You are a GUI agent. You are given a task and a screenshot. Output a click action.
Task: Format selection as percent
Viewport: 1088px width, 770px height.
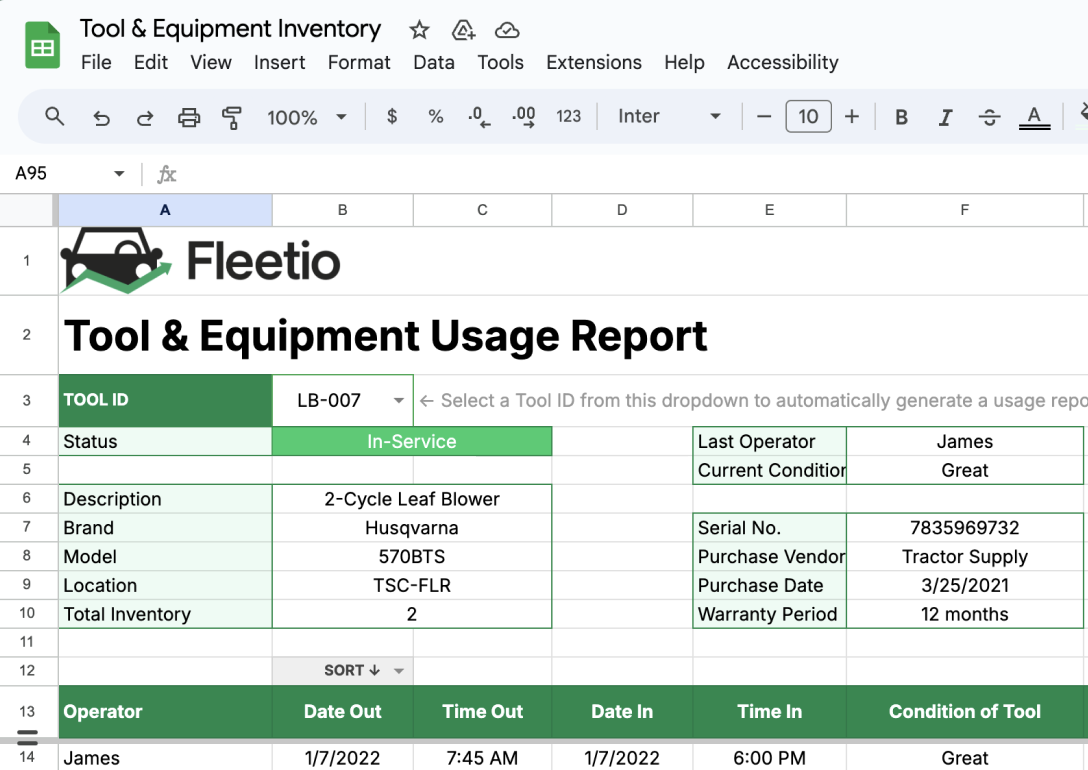(x=436, y=117)
